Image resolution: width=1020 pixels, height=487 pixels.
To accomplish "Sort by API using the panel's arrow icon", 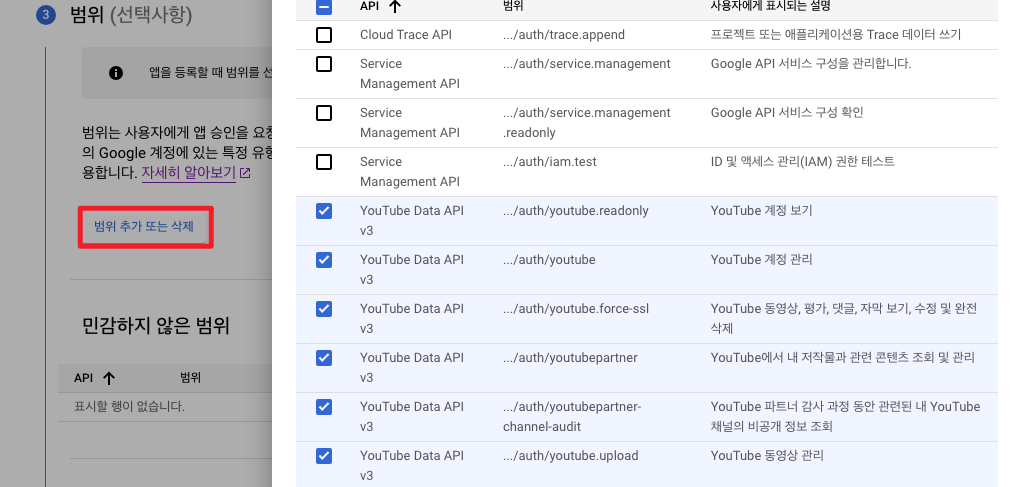I will [395, 7].
